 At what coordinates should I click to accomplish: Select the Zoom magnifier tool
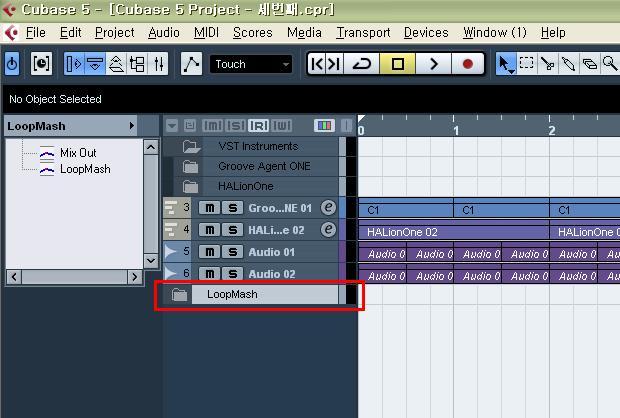tap(610, 63)
